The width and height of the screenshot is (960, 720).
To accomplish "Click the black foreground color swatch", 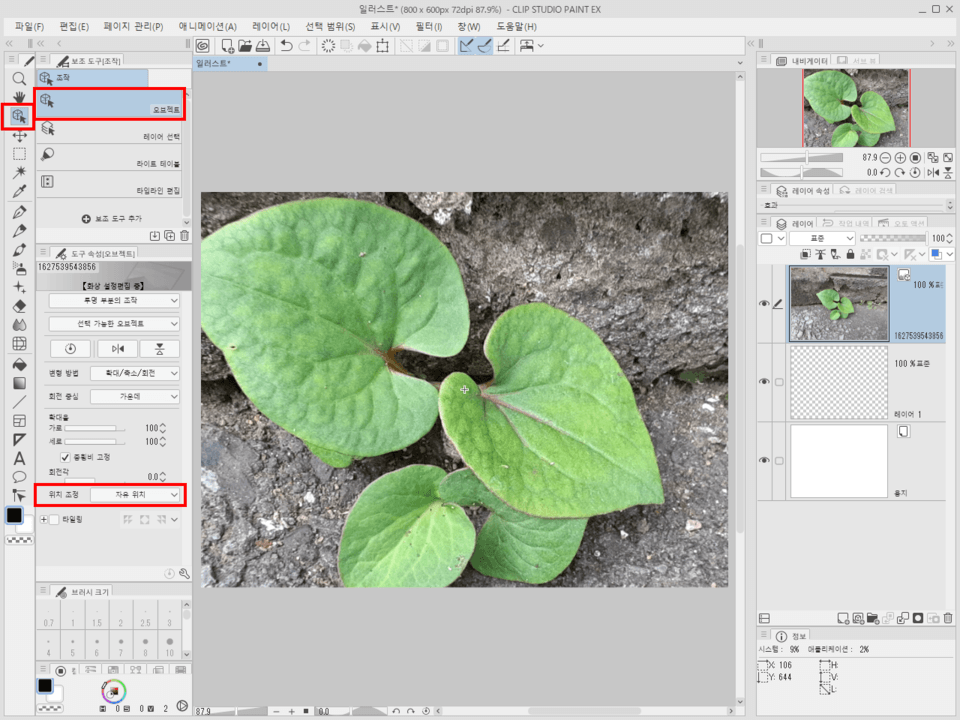I will [15, 516].
